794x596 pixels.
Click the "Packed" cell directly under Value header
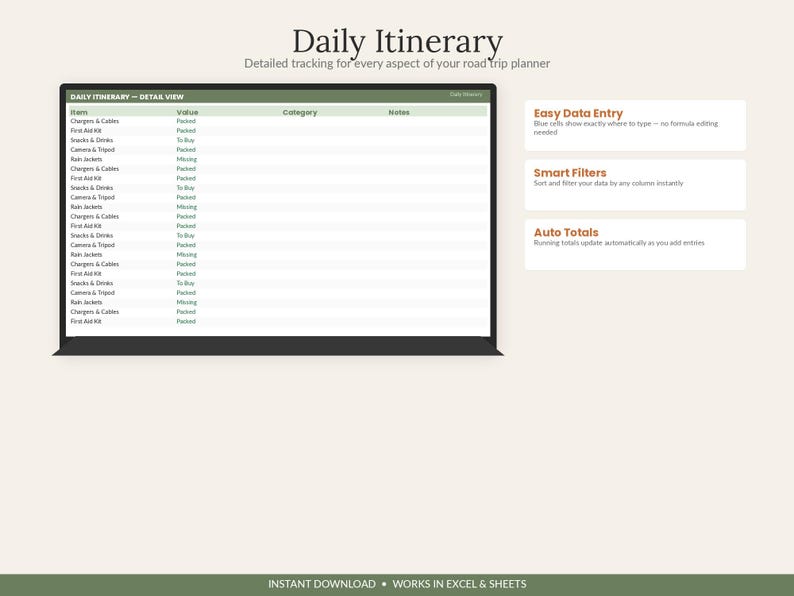tap(186, 121)
